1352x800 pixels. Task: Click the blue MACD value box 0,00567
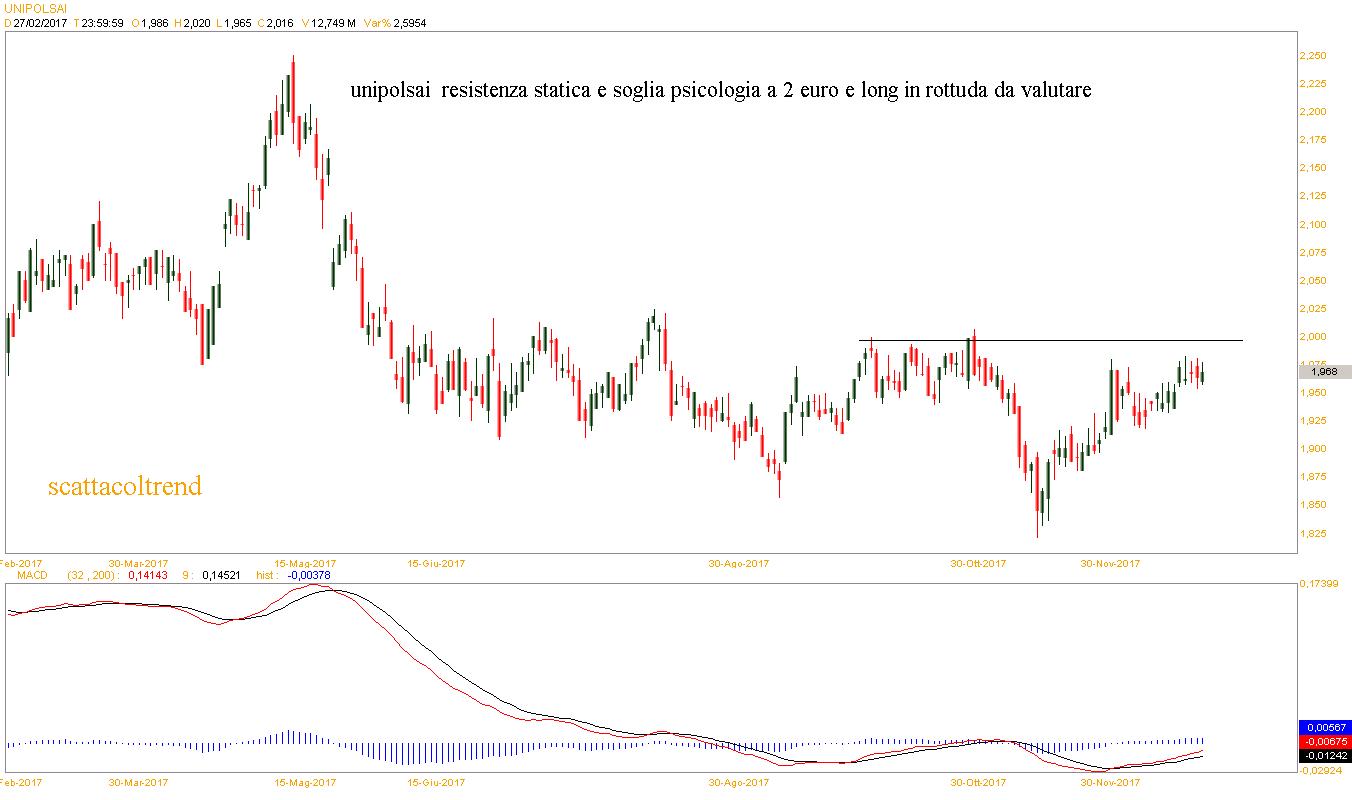point(1324,727)
